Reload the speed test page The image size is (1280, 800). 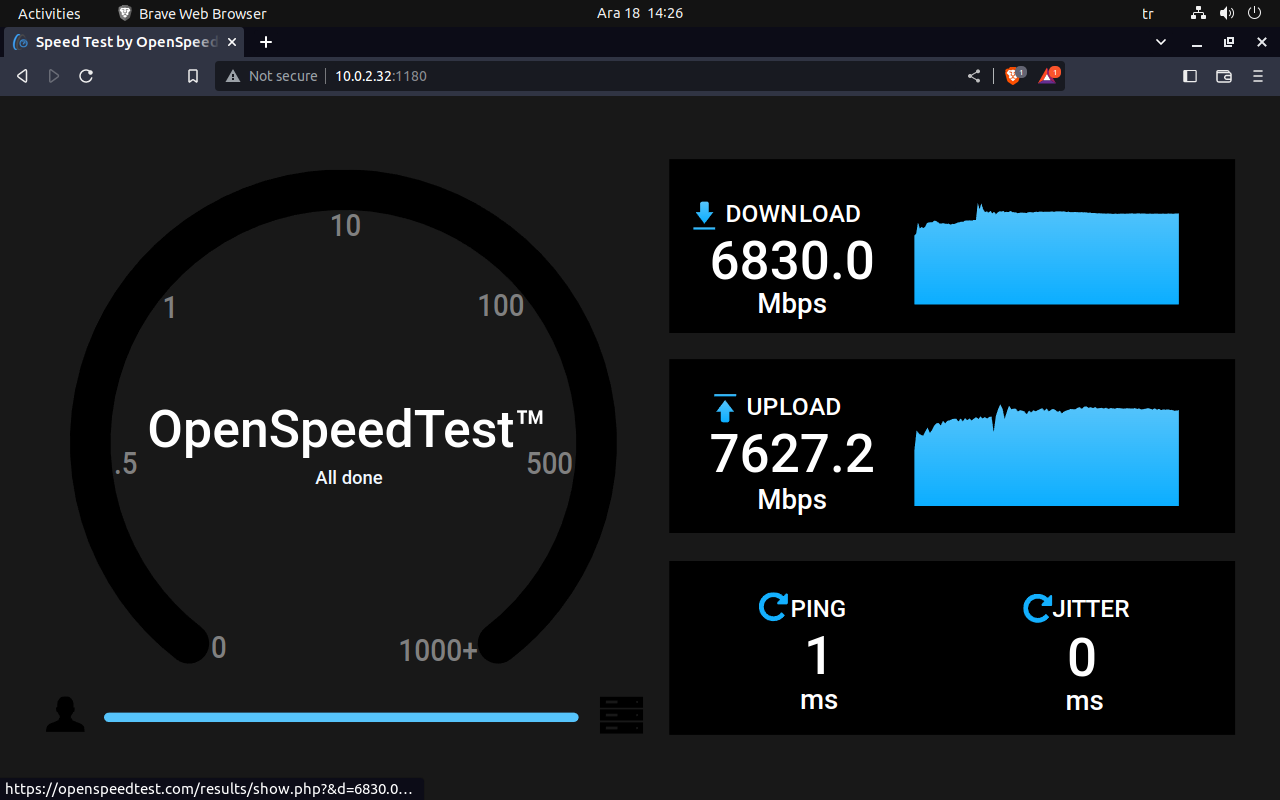86,76
